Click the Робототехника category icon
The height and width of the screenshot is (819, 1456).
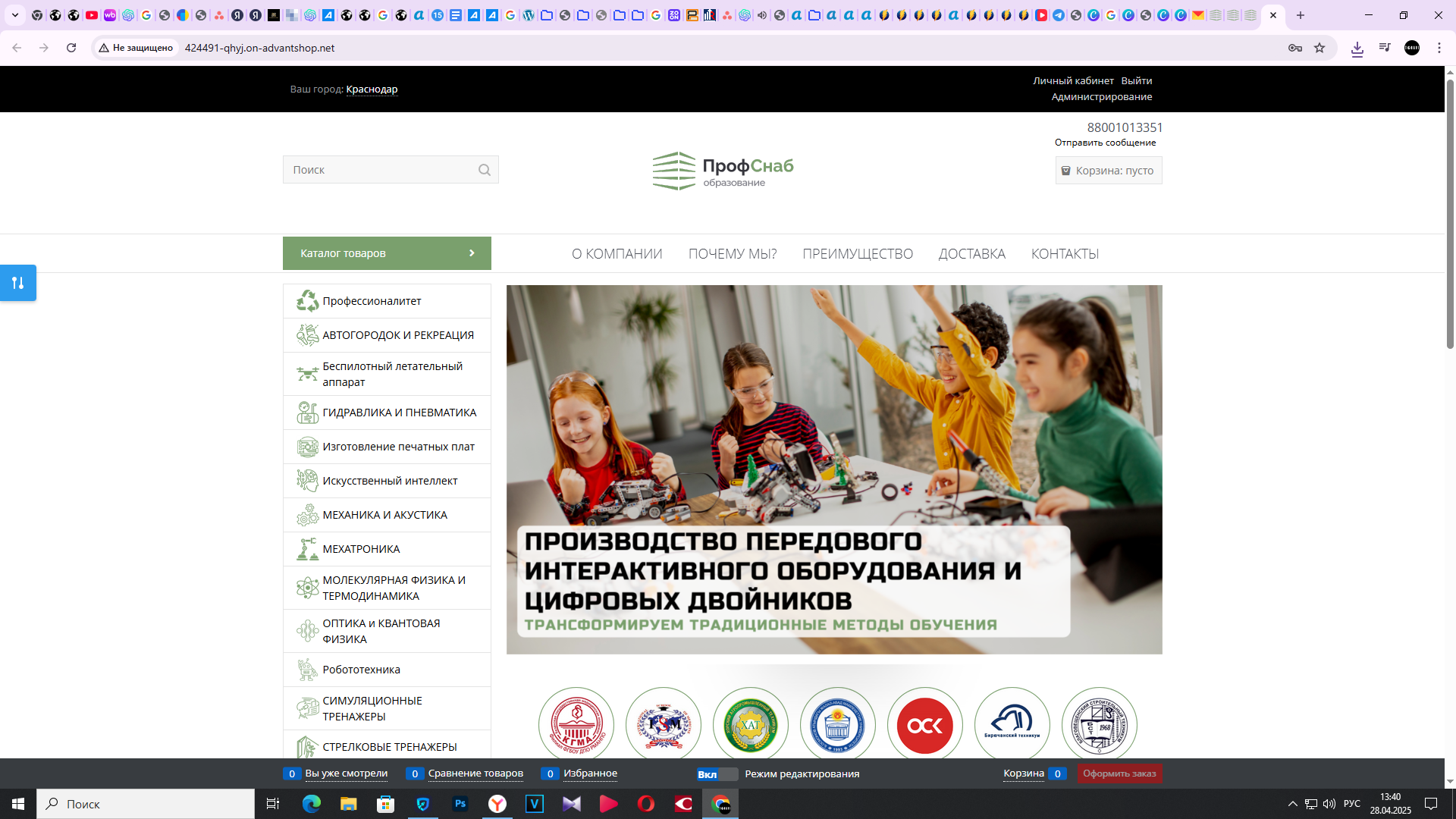(307, 670)
